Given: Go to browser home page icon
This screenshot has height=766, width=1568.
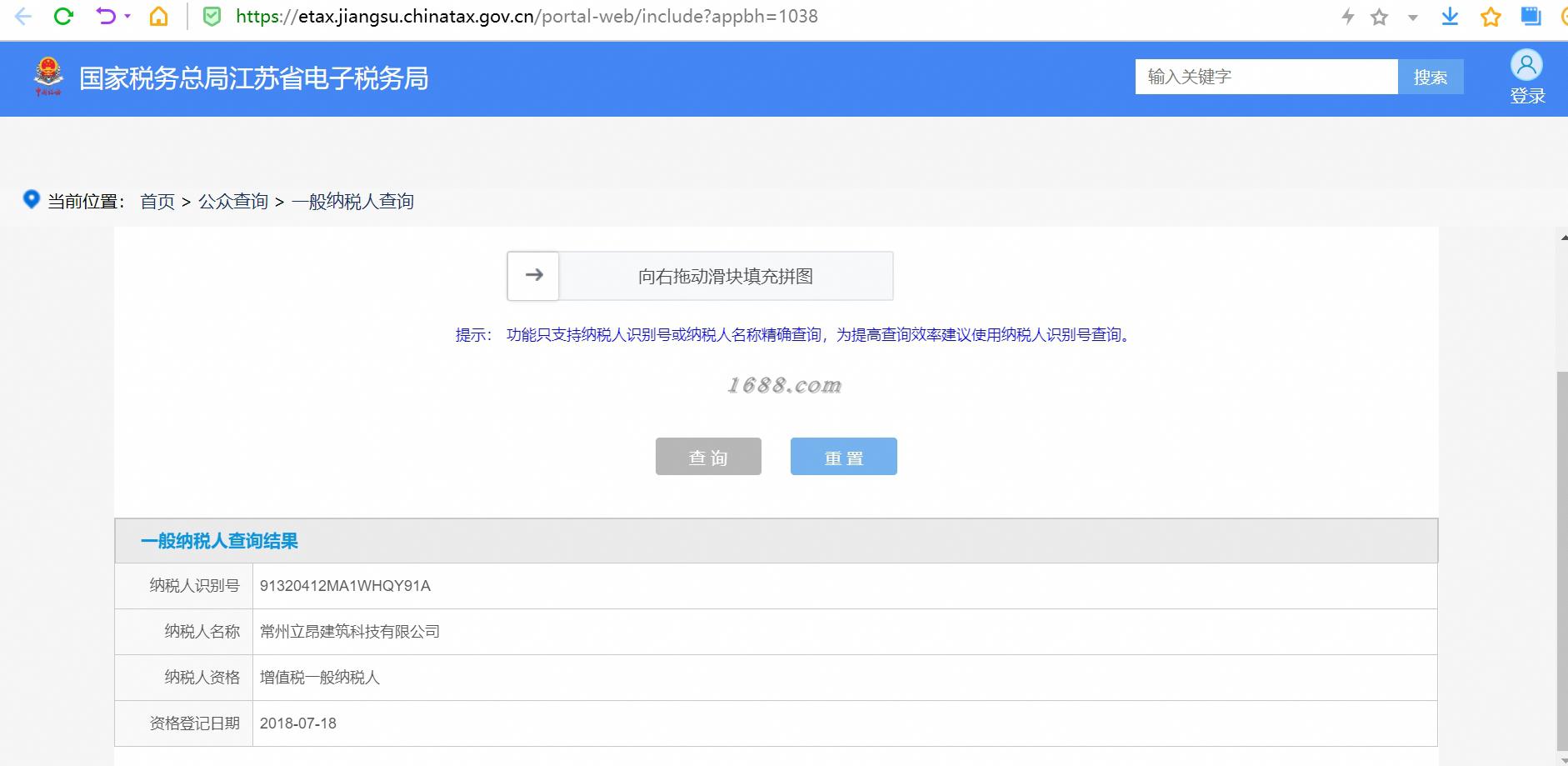Looking at the screenshot, I should pyautogui.click(x=158, y=16).
